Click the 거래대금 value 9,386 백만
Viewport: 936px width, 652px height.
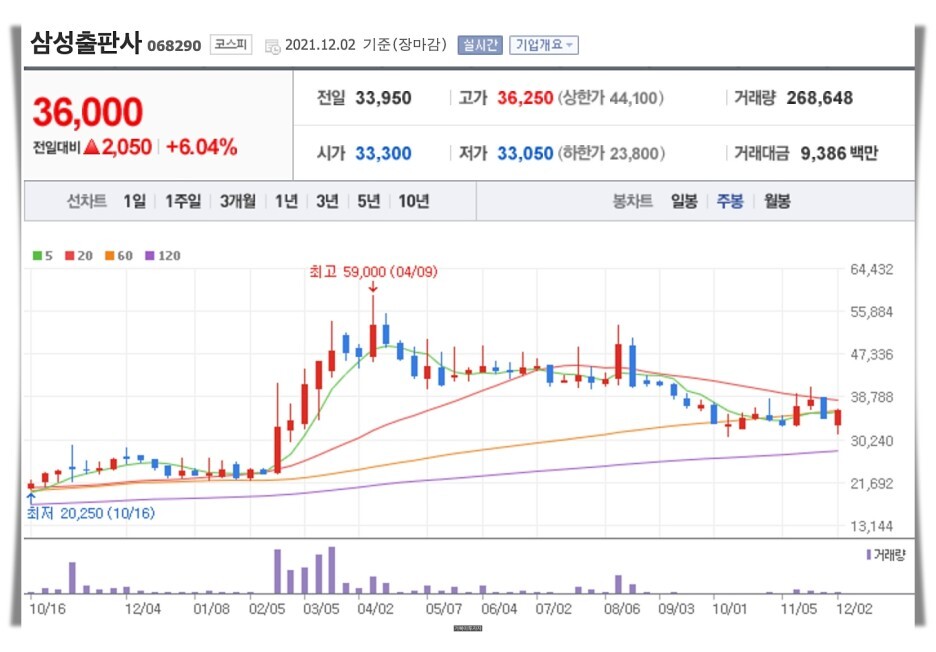(839, 153)
